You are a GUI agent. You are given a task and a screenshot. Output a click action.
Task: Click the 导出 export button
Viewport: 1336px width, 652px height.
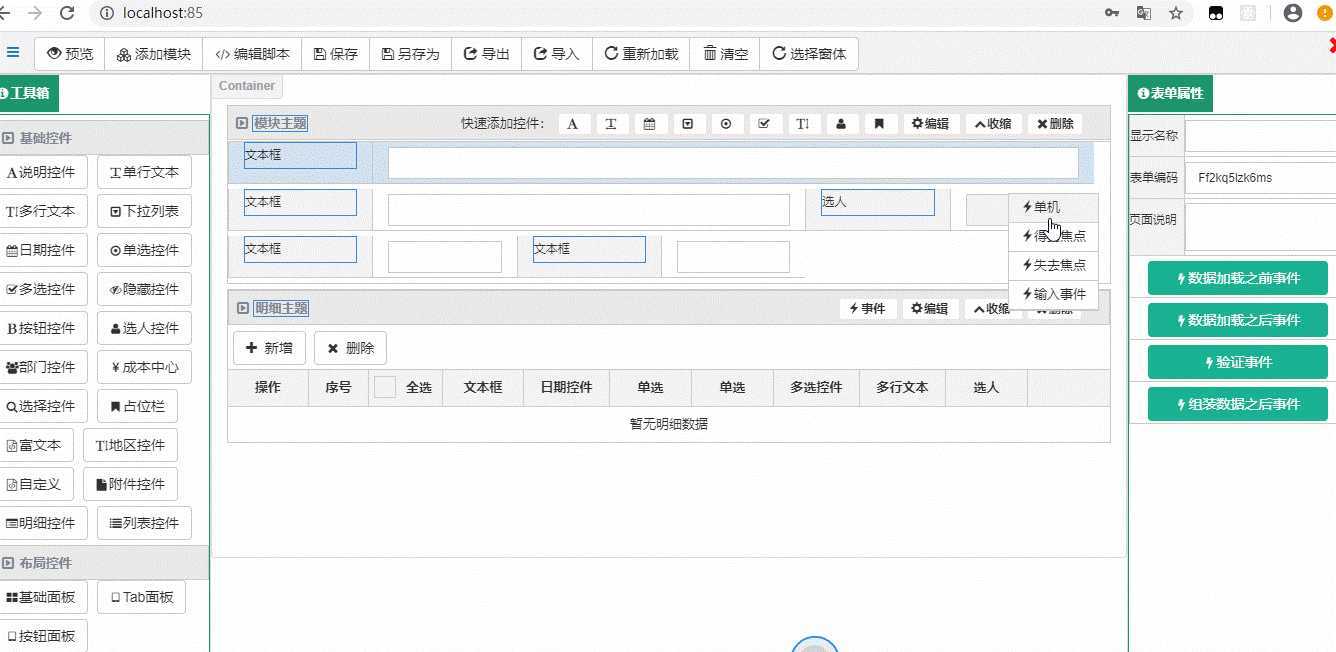pos(486,54)
